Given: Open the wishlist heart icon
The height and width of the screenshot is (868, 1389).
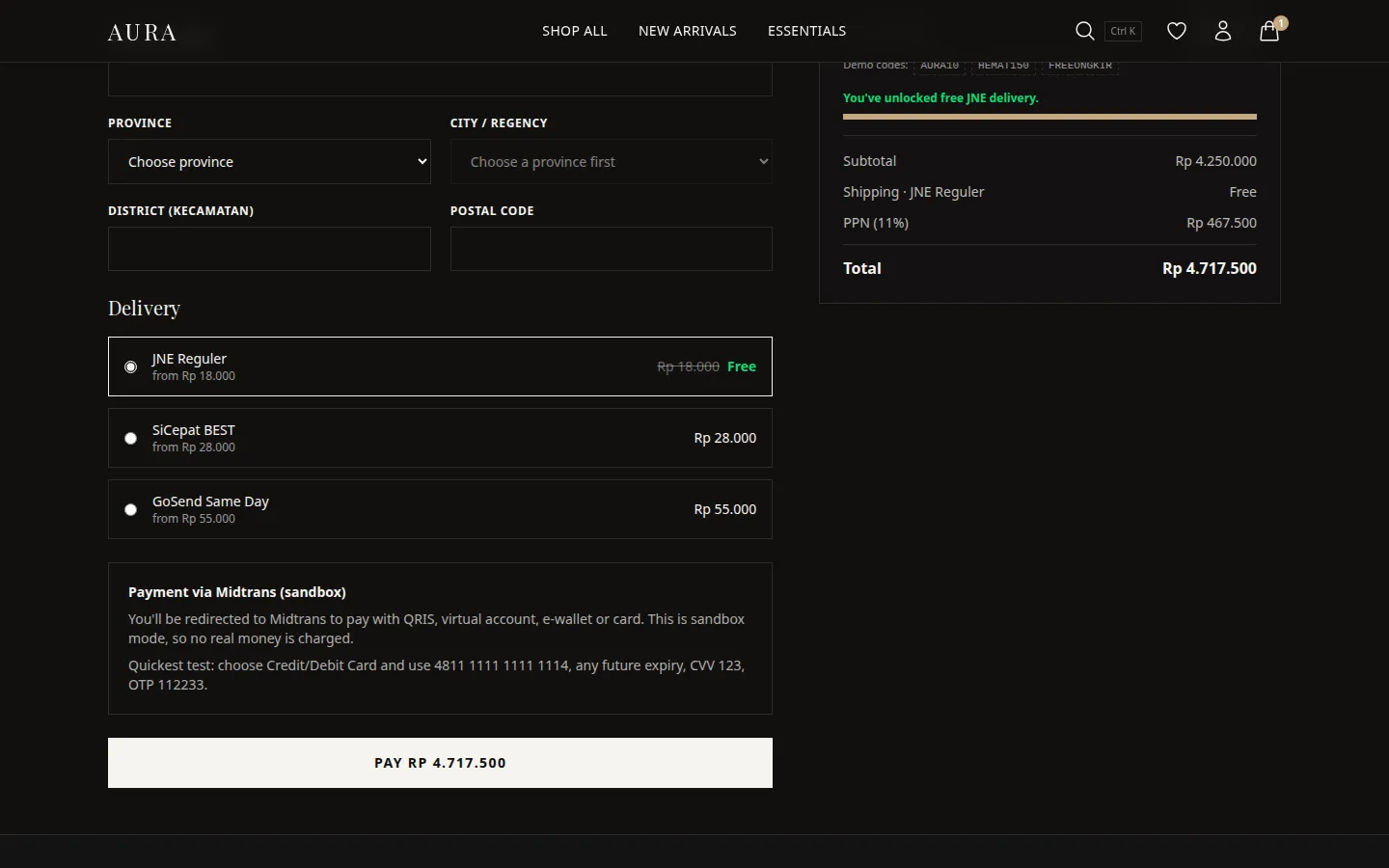Looking at the screenshot, I should point(1177,31).
